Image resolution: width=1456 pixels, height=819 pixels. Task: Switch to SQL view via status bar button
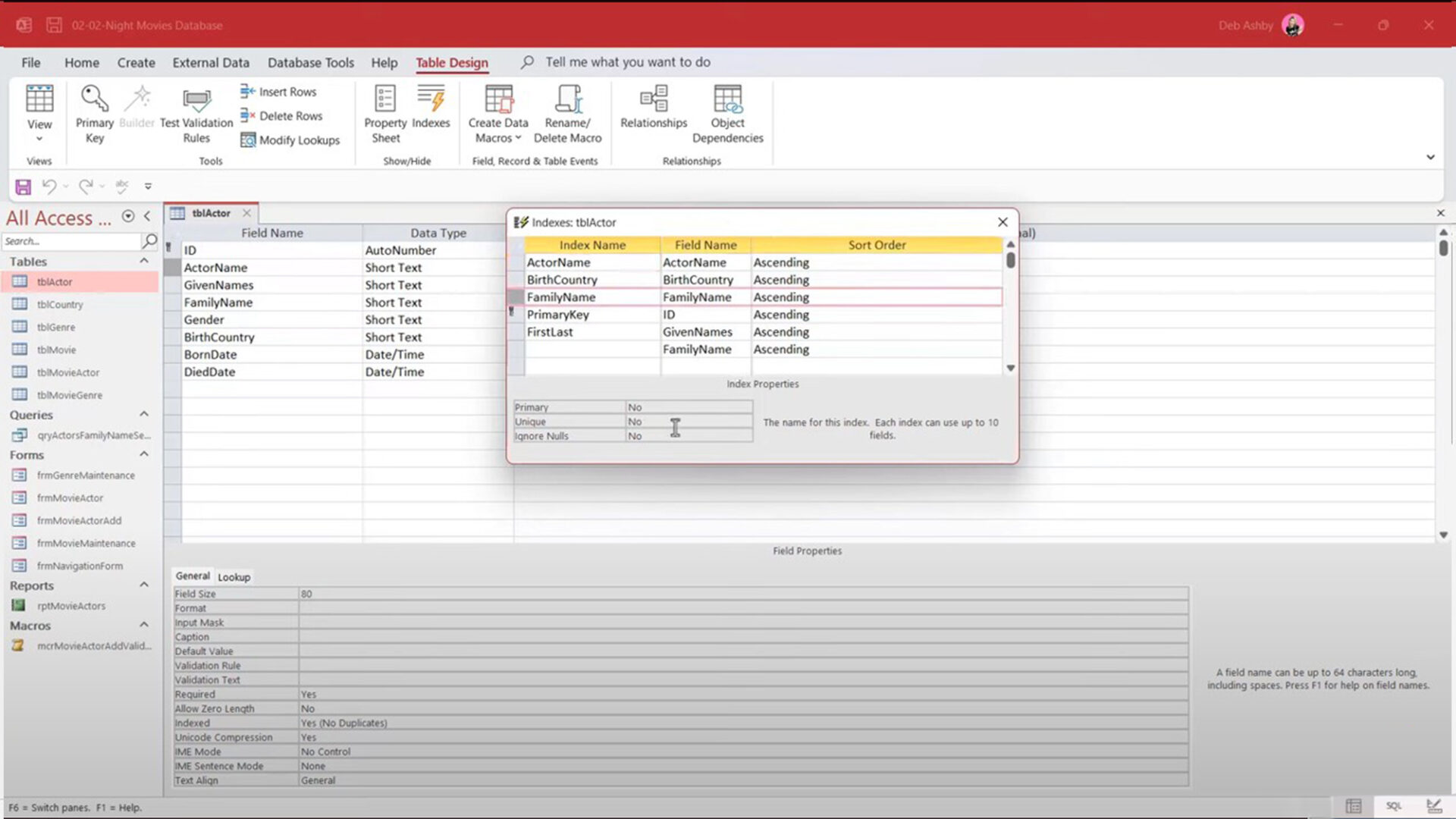point(1394,805)
